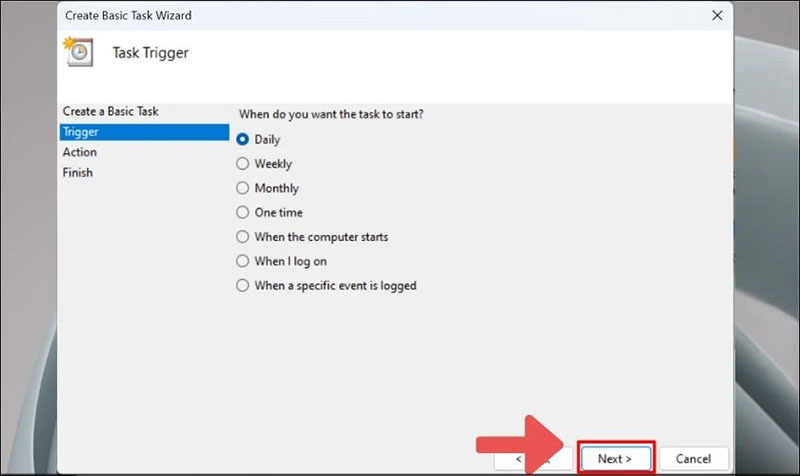This screenshot has width=800, height=476.
Task: Close the Create Basic Task Wizard
Action: (x=716, y=16)
